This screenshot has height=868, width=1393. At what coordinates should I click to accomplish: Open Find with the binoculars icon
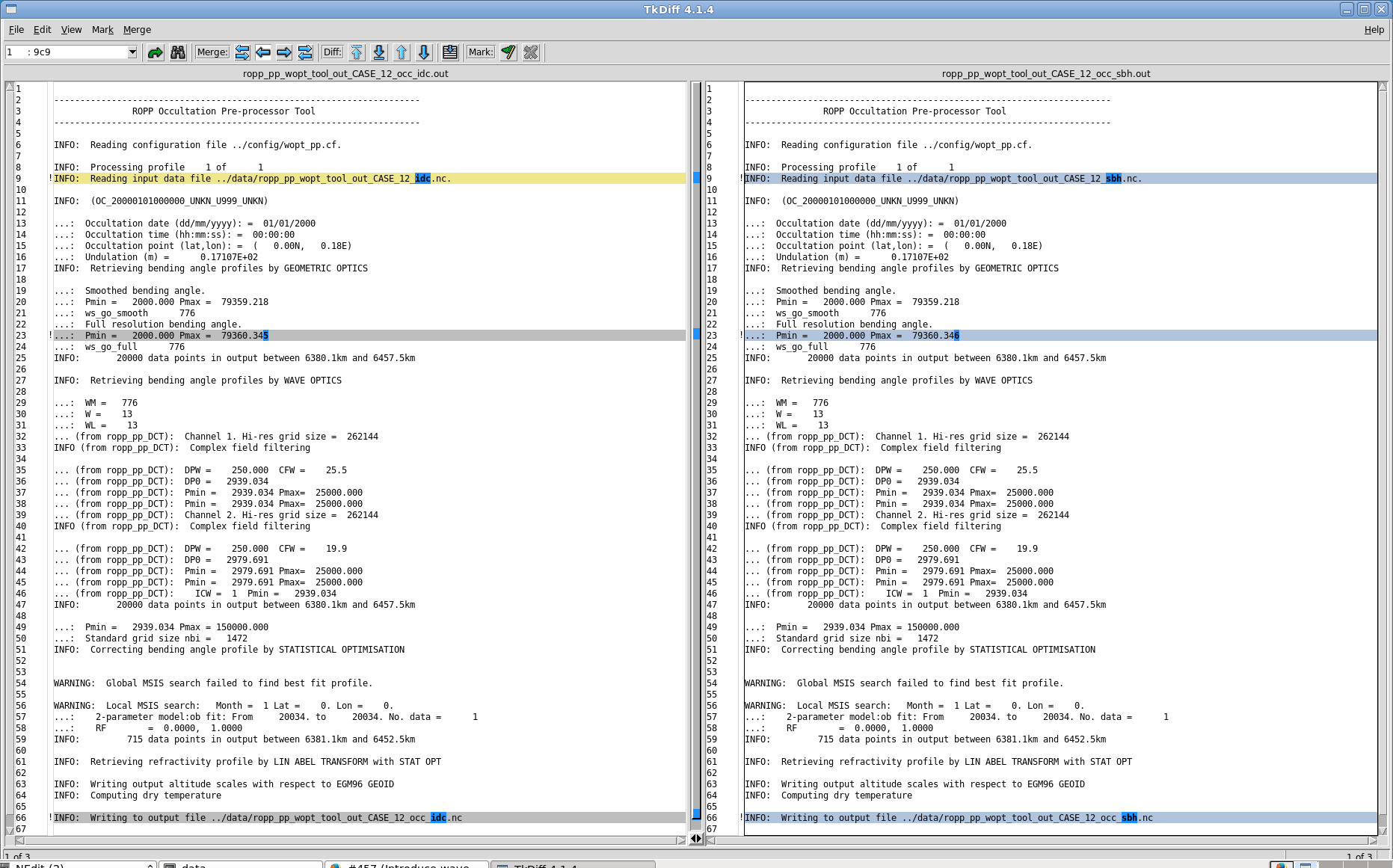click(178, 52)
